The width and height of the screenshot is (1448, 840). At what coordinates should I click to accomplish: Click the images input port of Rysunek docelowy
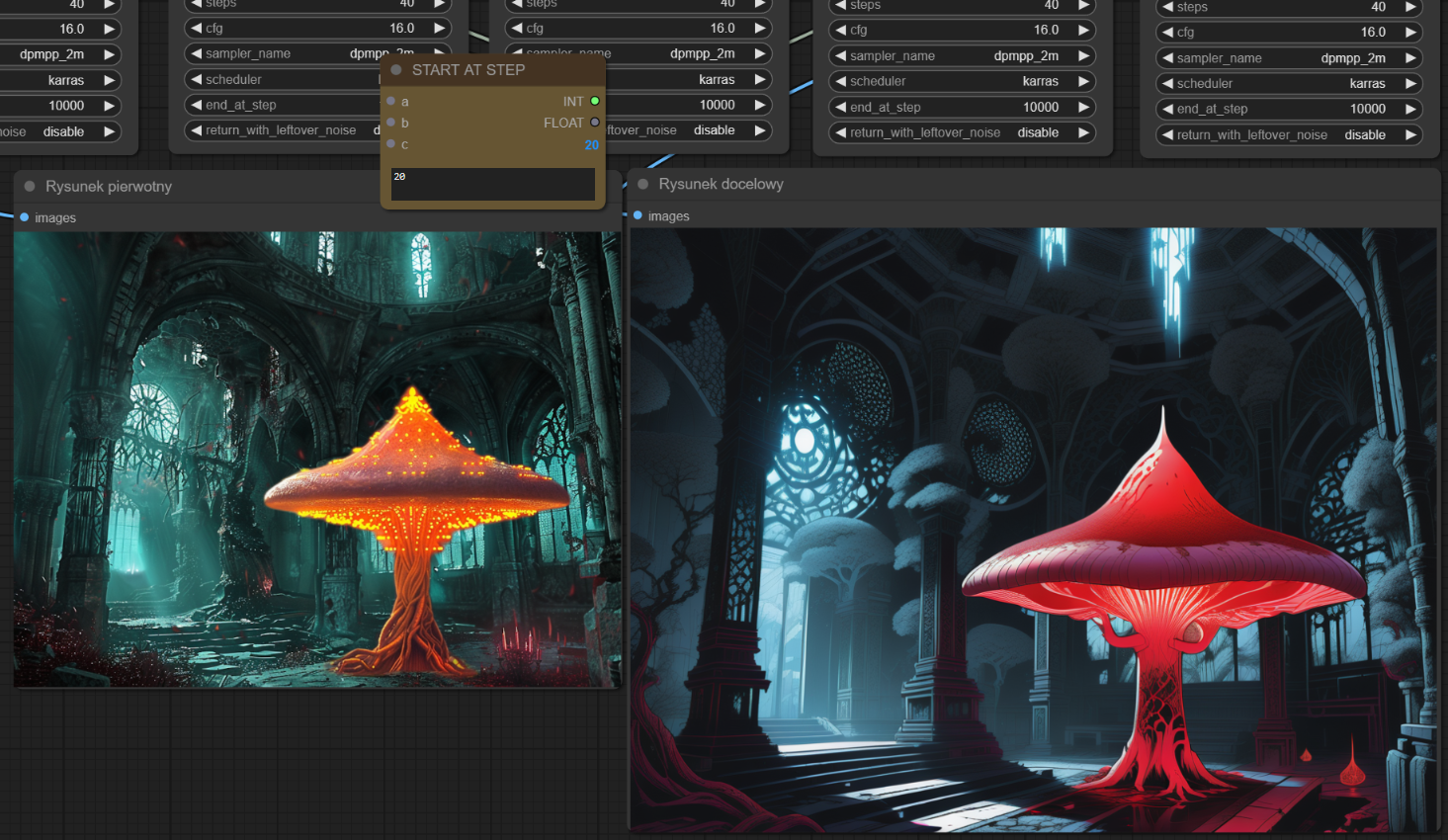(638, 215)
